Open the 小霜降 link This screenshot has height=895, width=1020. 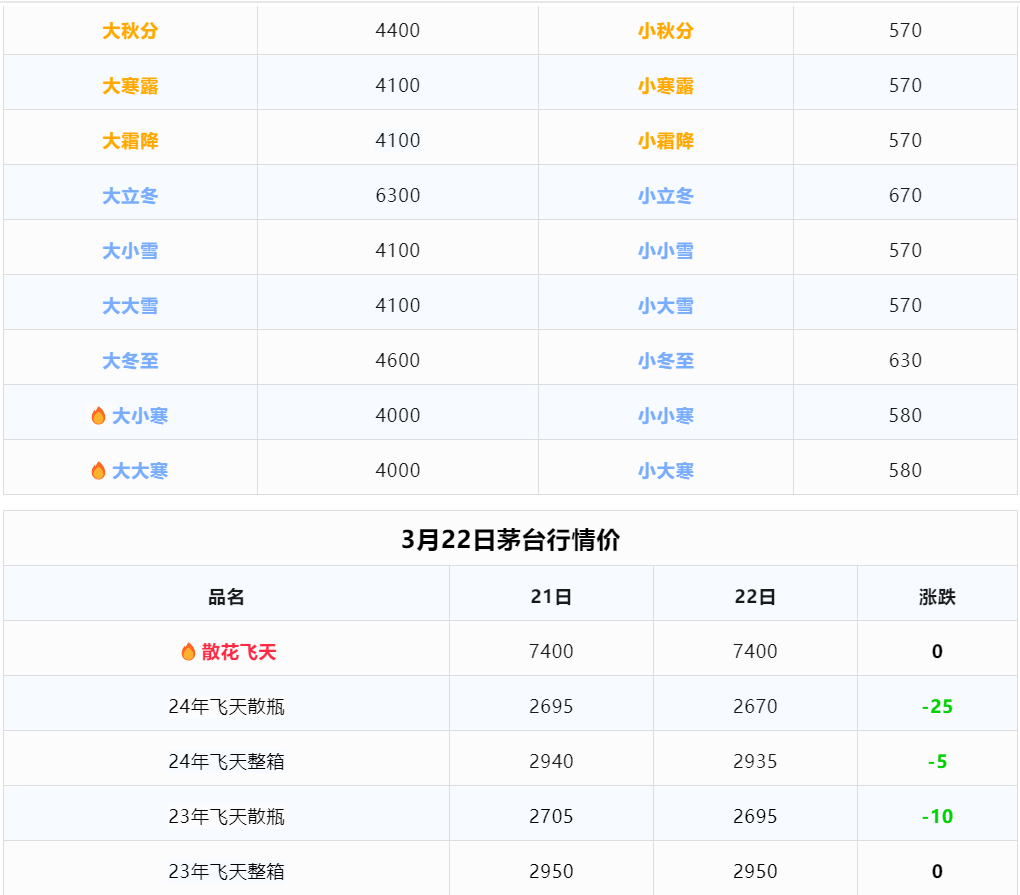[x=665, y=140]
